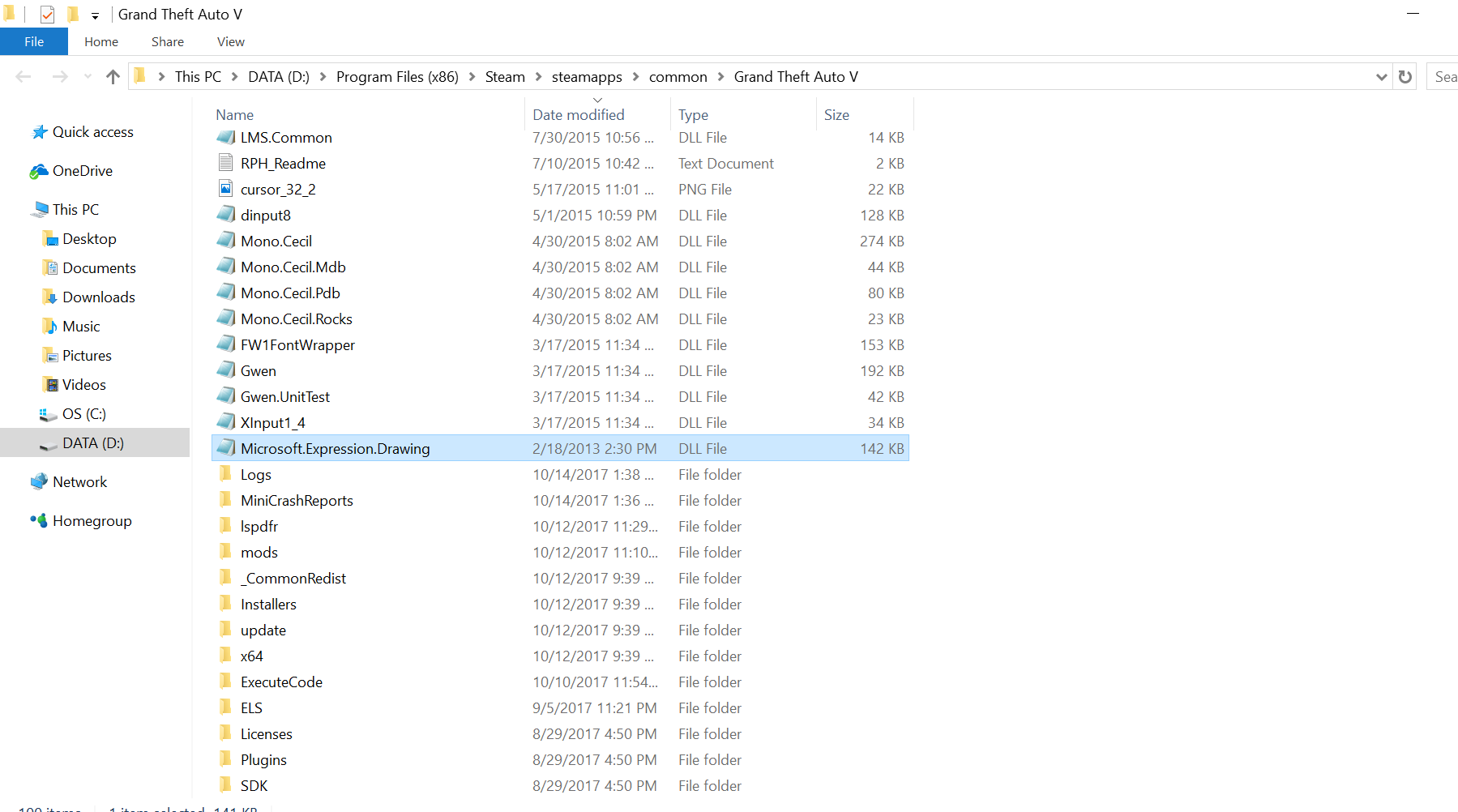Select the XInput1_4 DLL icon
This screenshot has width=1458, height=812.
point(226,422)
